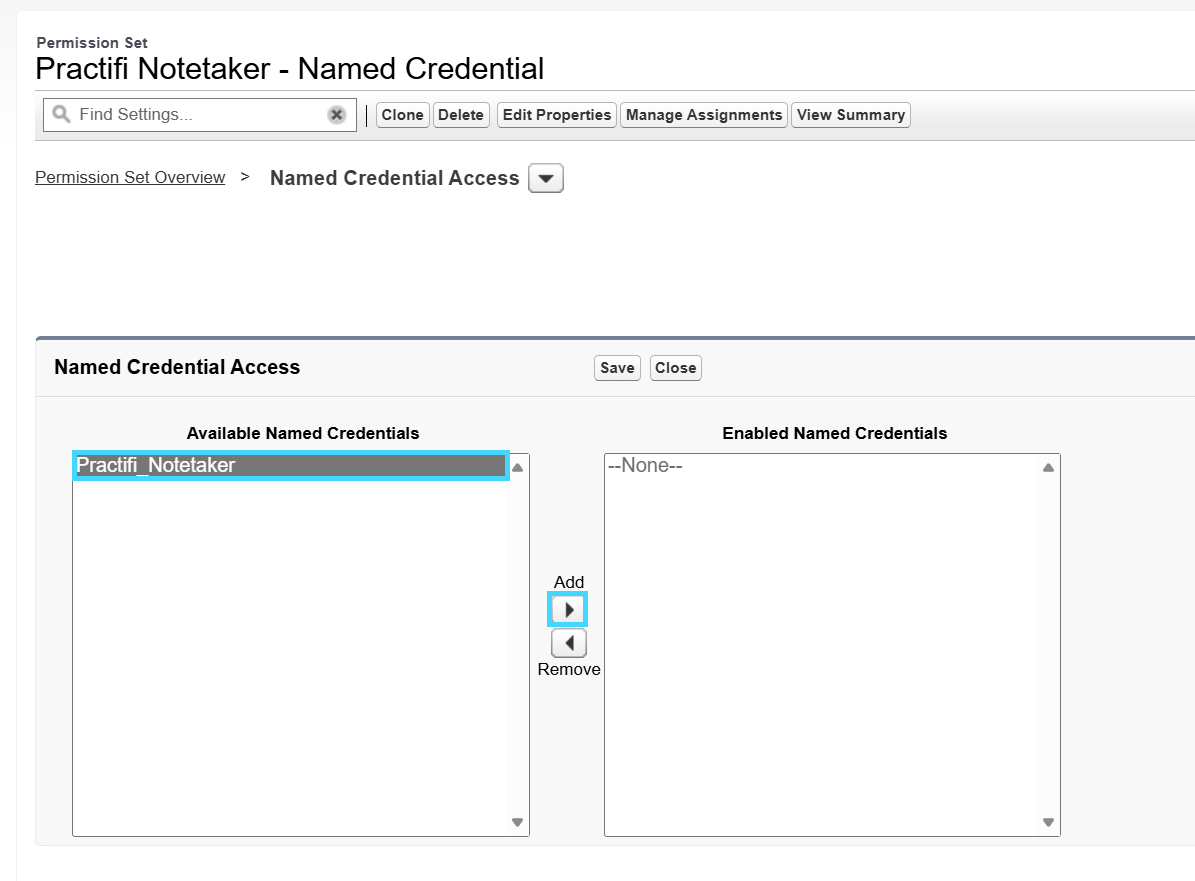
Task: Close the Named Credential Access editor
Action: (x=675, y=368)
